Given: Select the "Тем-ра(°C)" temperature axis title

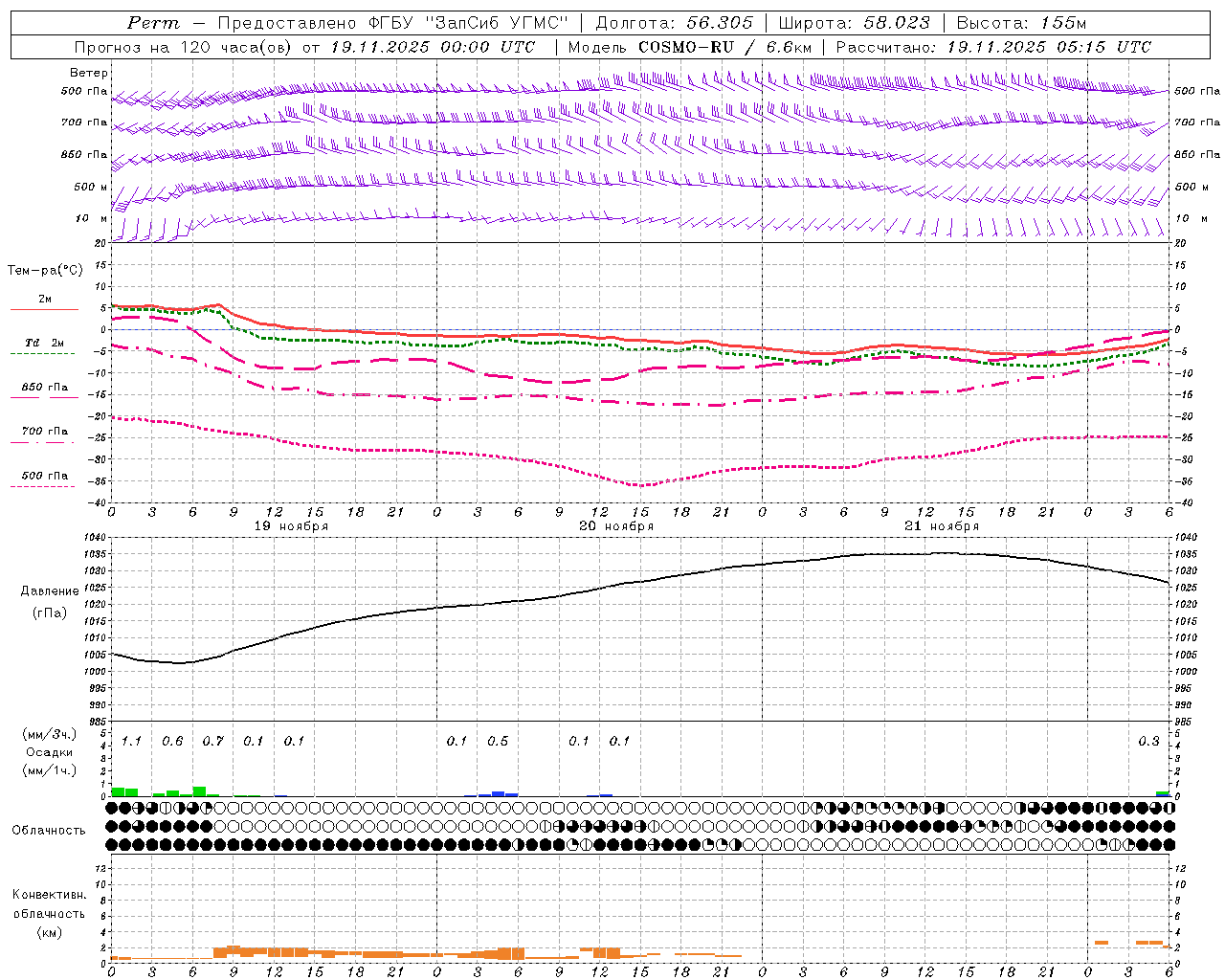Looking at the screenshot, I should tap(45, 271).
